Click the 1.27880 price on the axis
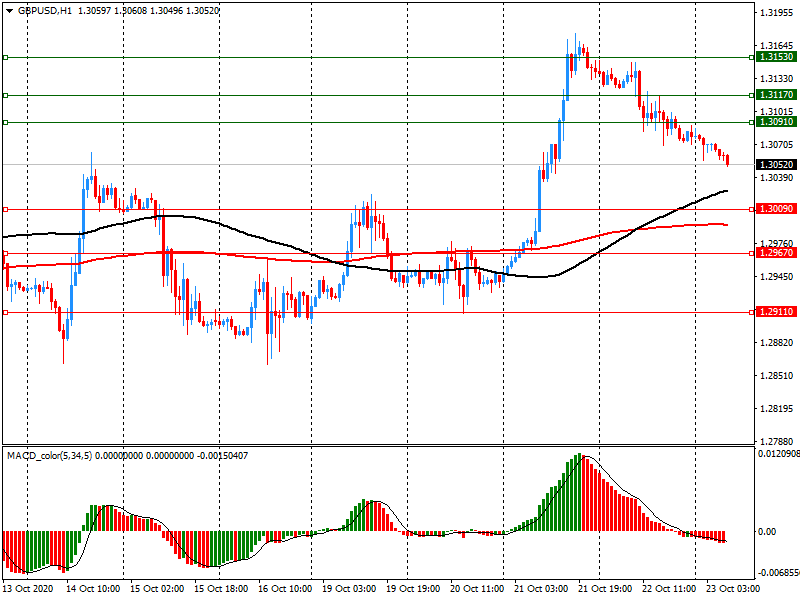Viewport: 800px width, 600px height. (x=776, y=442)
